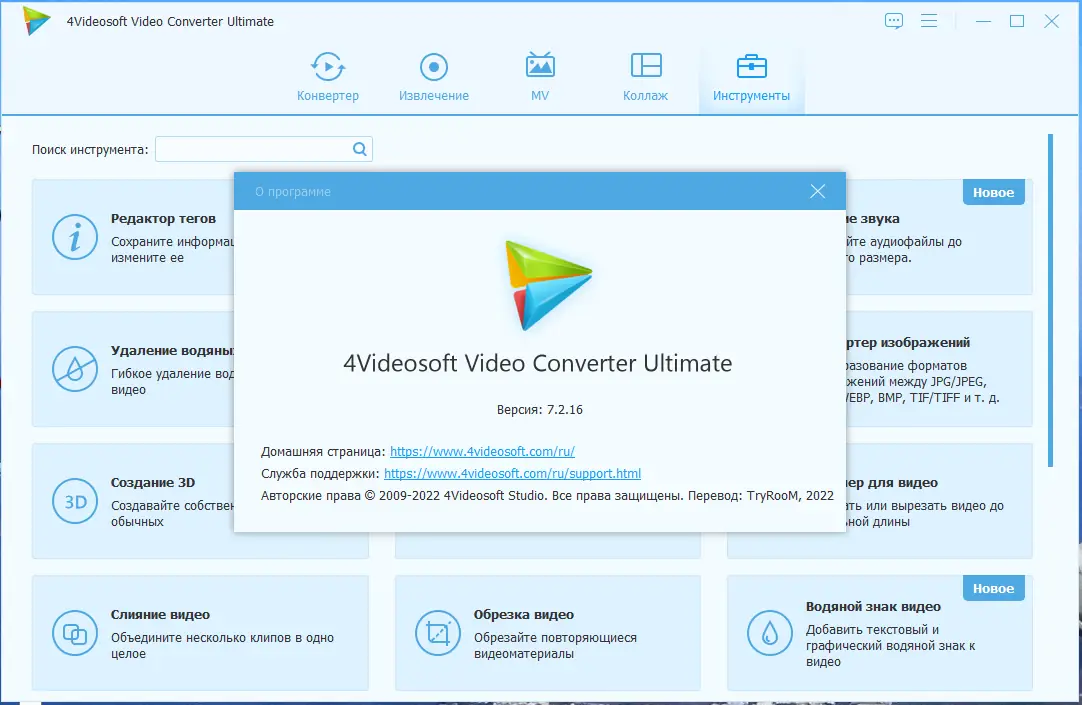
Task: Click the Создание 3D card title
Action: [x=153, y=483]
